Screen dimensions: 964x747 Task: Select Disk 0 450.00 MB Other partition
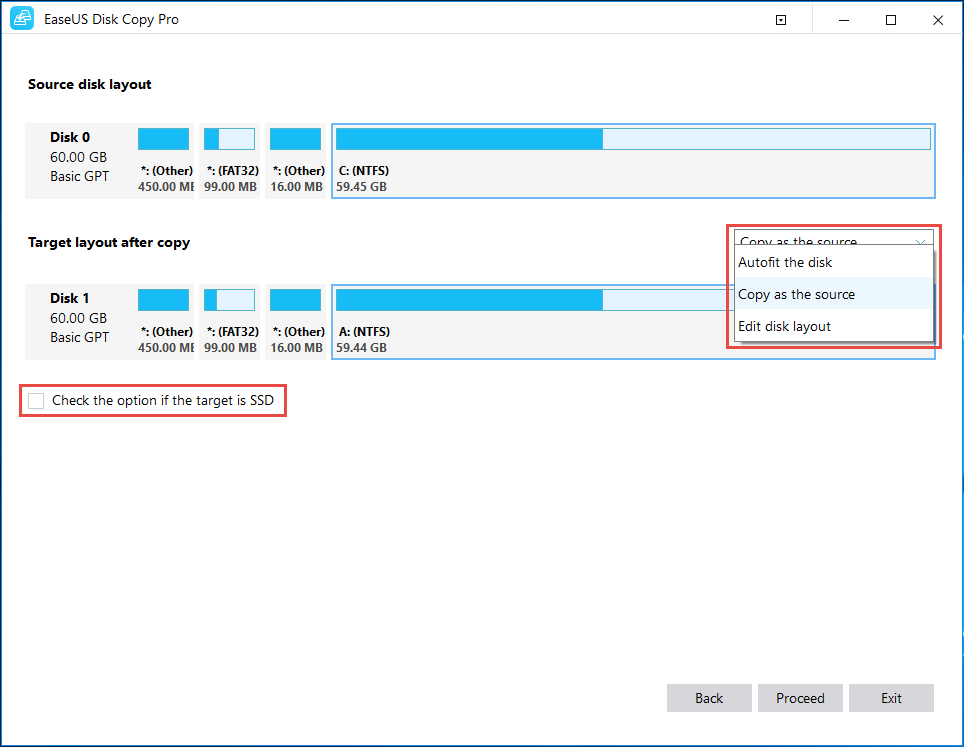(164, 160)
